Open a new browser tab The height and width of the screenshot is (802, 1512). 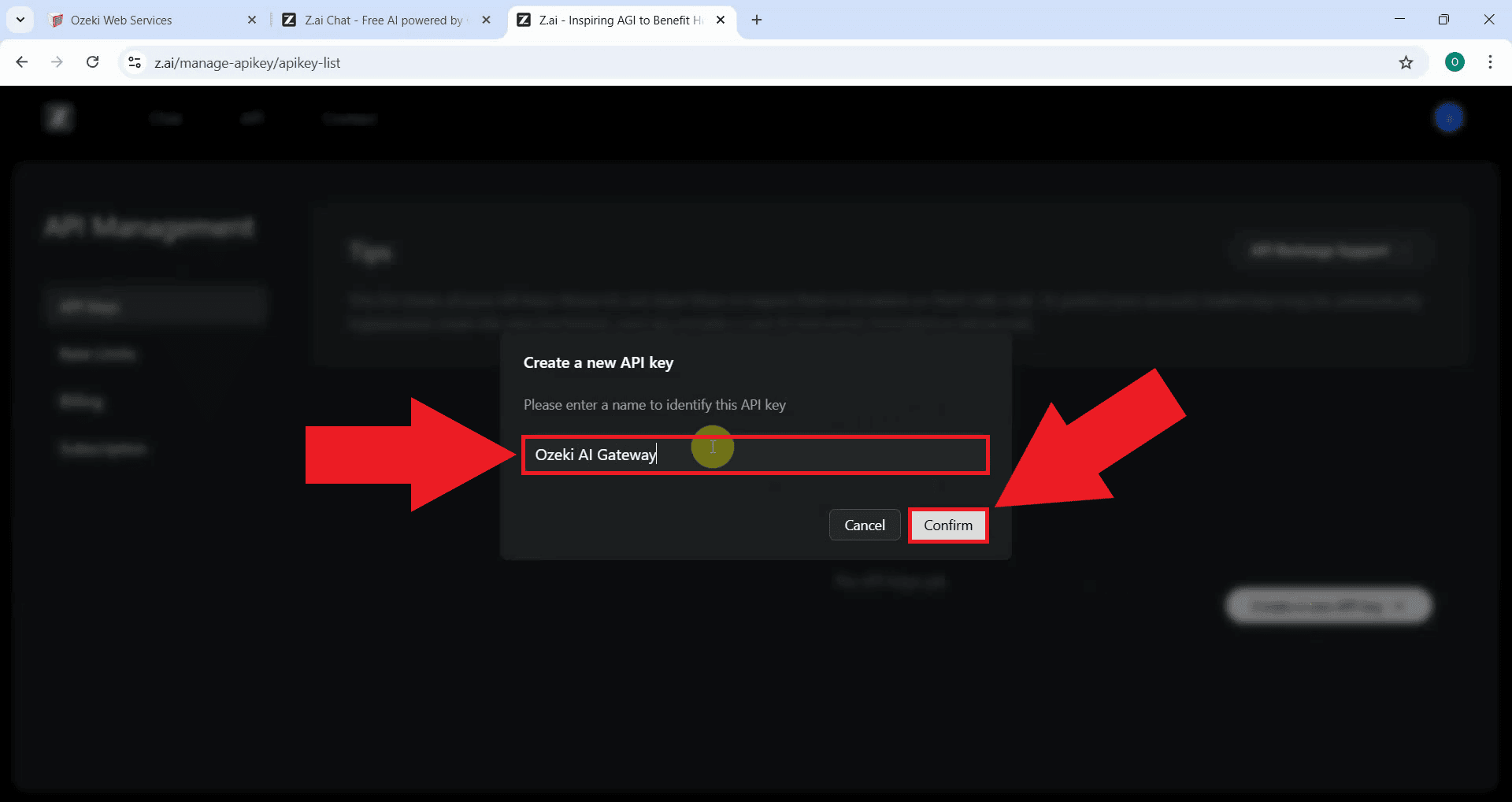pos(757,20)
